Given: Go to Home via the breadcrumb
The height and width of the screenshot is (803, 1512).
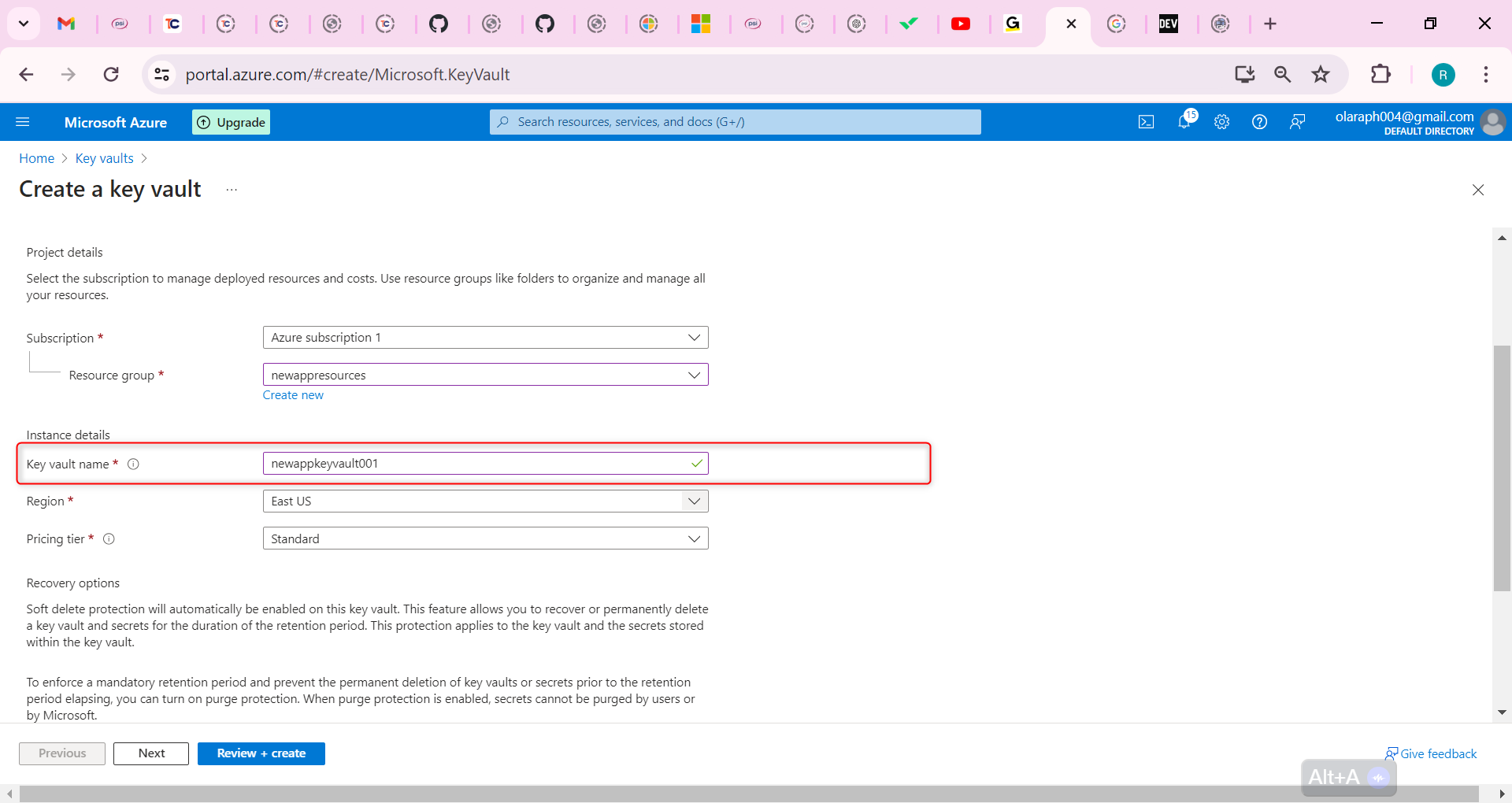Looking at the screenshot, I should pyautogui.click(x=37, y=158).
